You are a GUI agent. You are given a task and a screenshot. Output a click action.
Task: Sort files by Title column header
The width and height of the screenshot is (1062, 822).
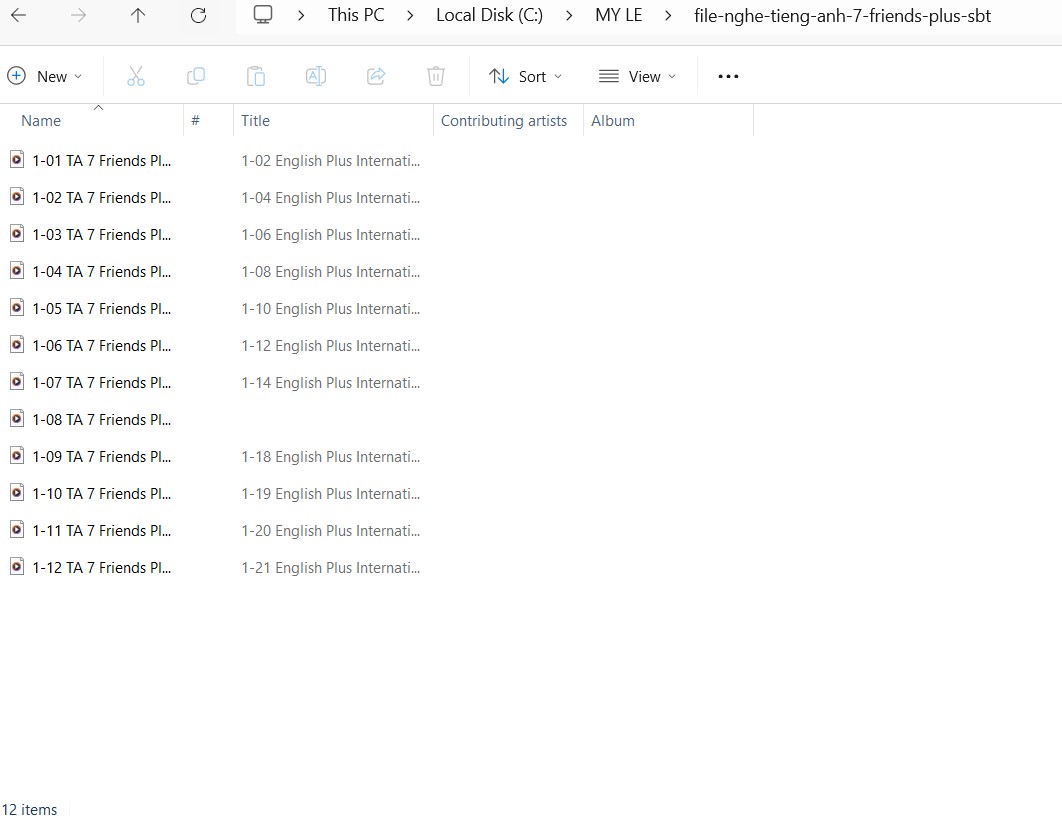tap(255, 121)
